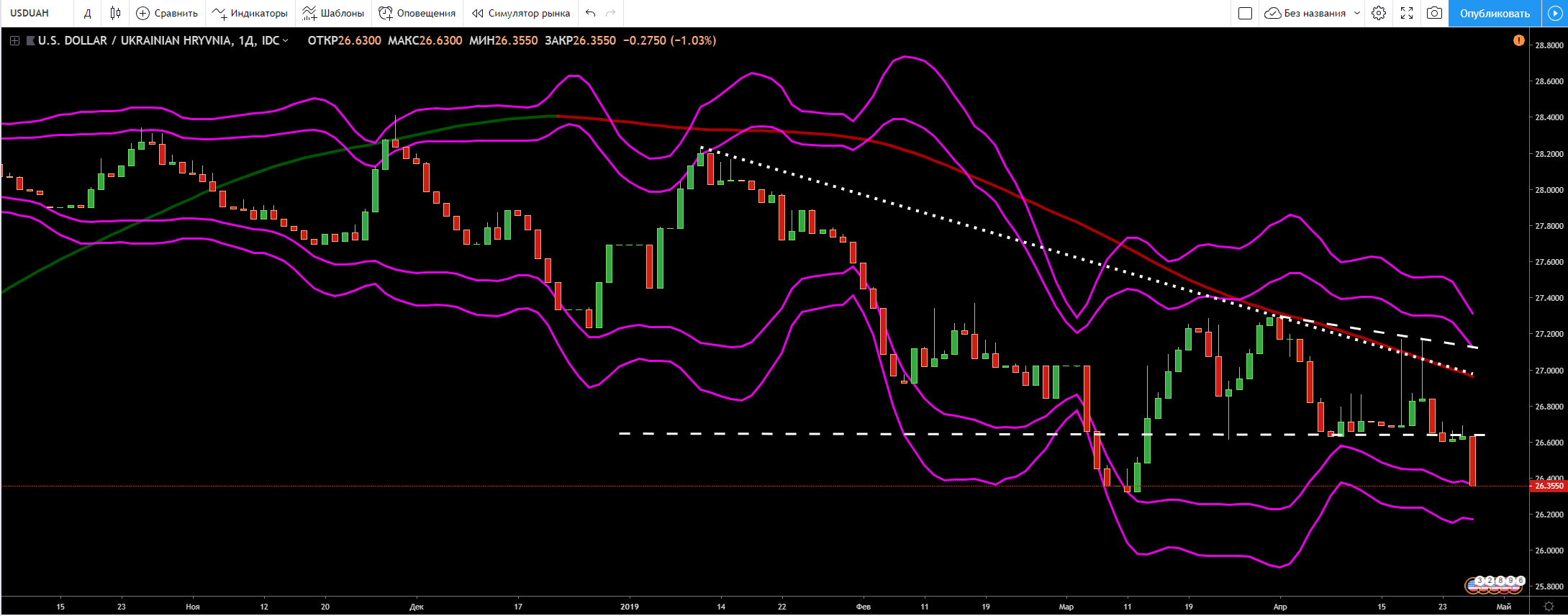Screen dimensions: 1568x616
Task: Click the 28.0000 price scale label
Action: coord(1549,190)
